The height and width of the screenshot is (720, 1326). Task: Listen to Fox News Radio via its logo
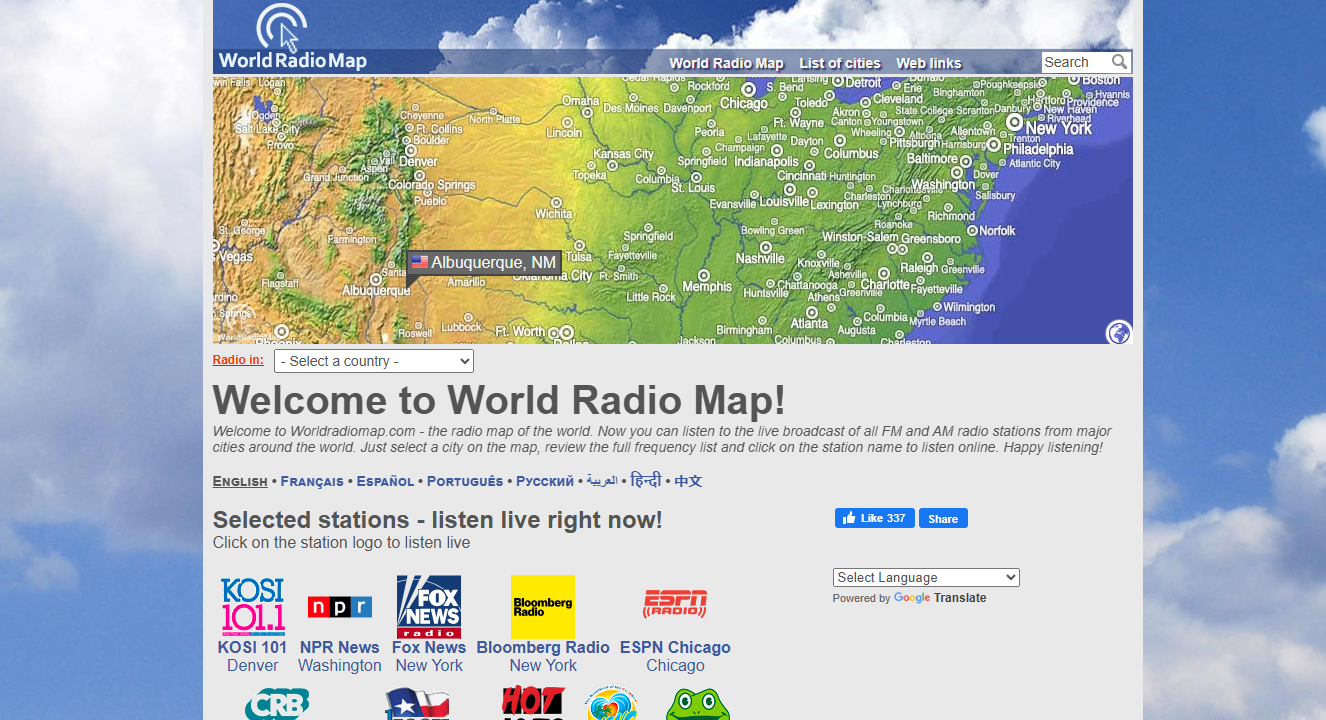tap(428, 606)
